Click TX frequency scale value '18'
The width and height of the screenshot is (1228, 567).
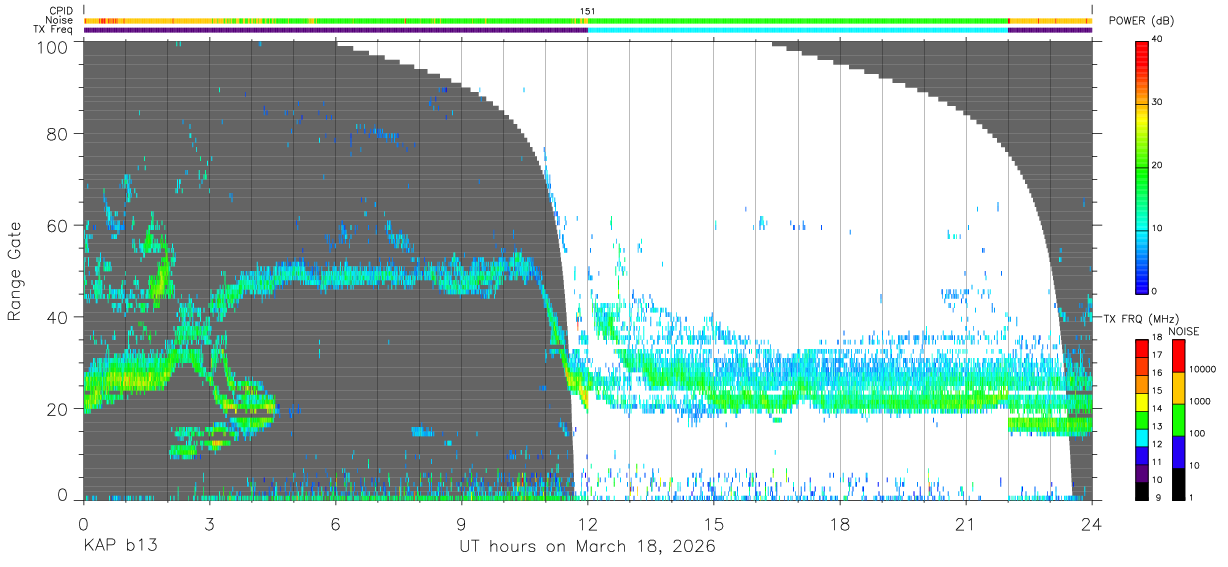[x=1157, y=339]
